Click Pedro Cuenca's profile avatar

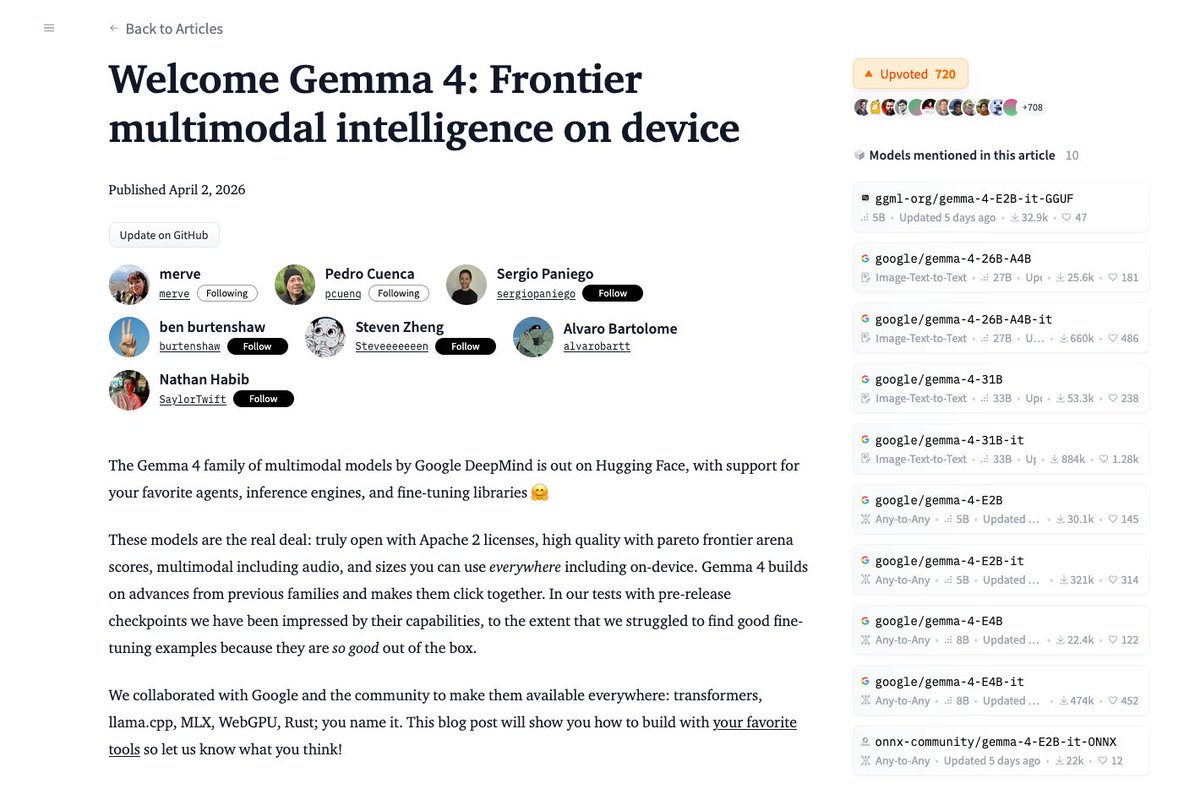click(x=295, y=284)
